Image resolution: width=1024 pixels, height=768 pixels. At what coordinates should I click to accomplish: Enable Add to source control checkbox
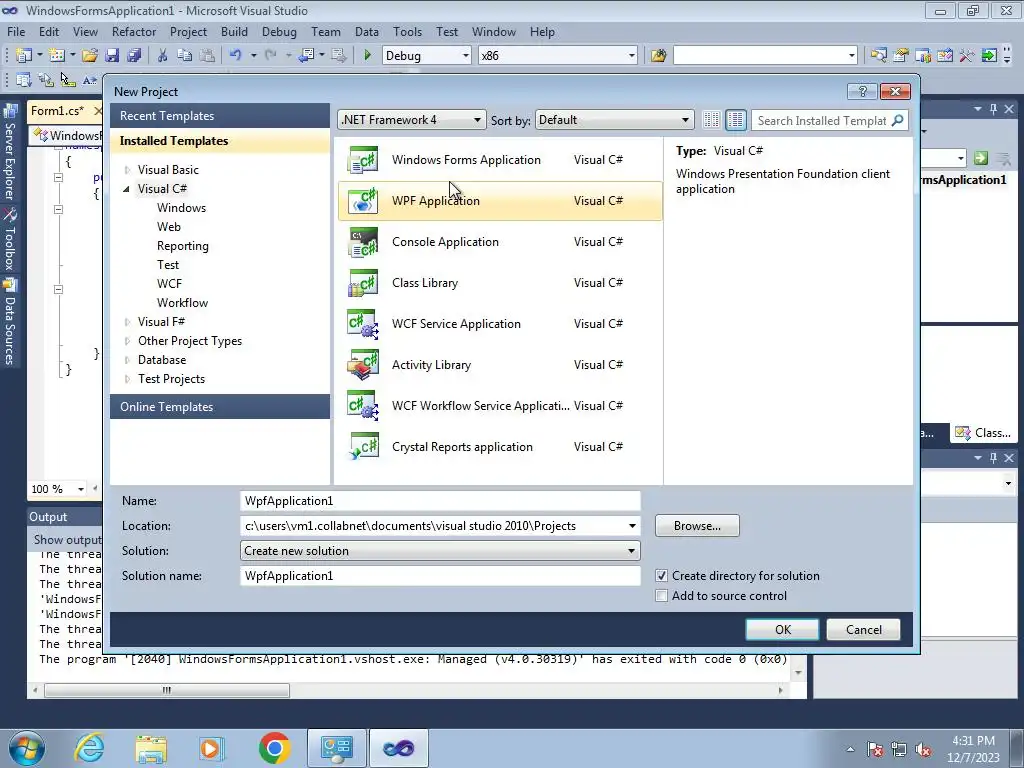click(662, 596)
